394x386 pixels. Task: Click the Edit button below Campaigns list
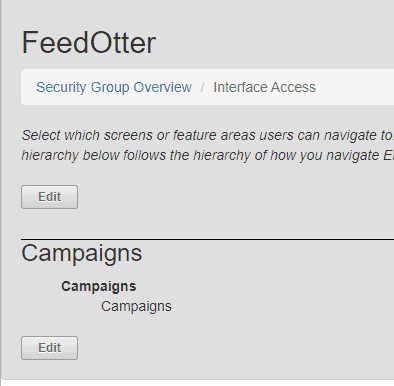pyautogui.click(x=49, y=348)
